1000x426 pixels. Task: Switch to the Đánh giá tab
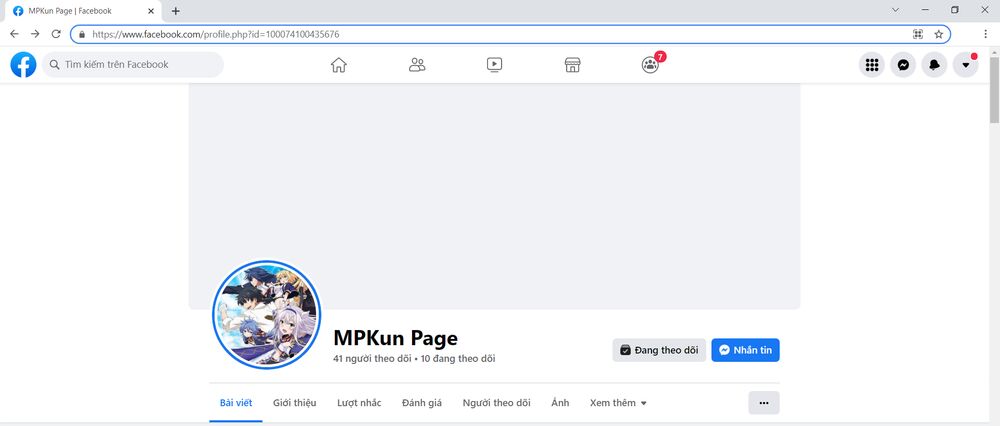421,403
